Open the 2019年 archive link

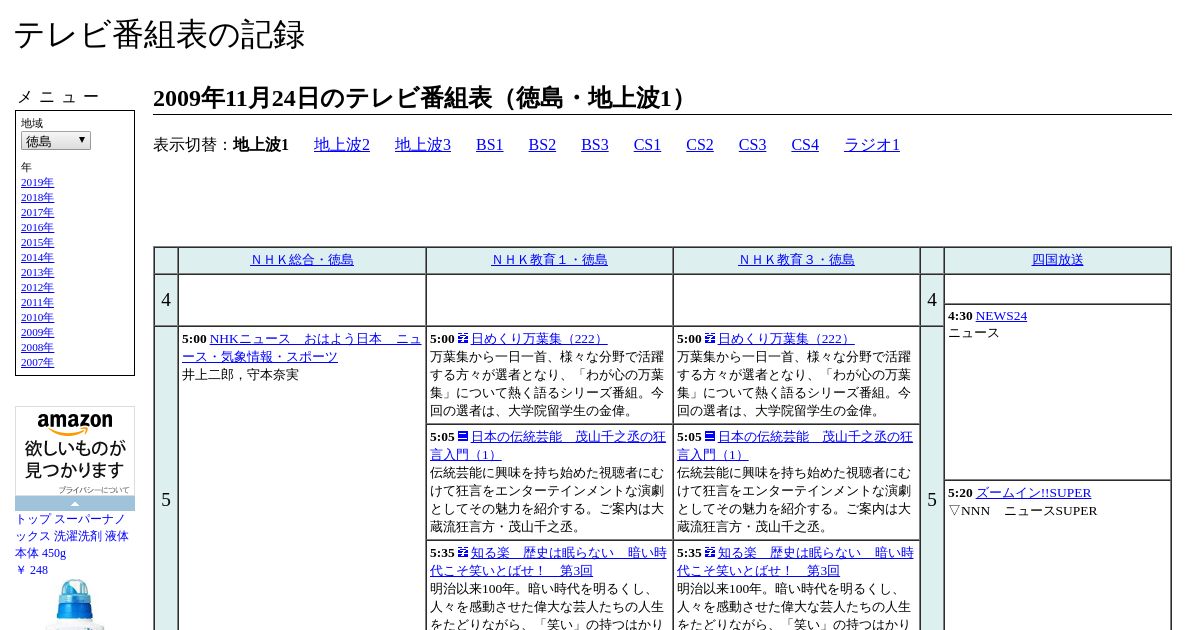37,182
